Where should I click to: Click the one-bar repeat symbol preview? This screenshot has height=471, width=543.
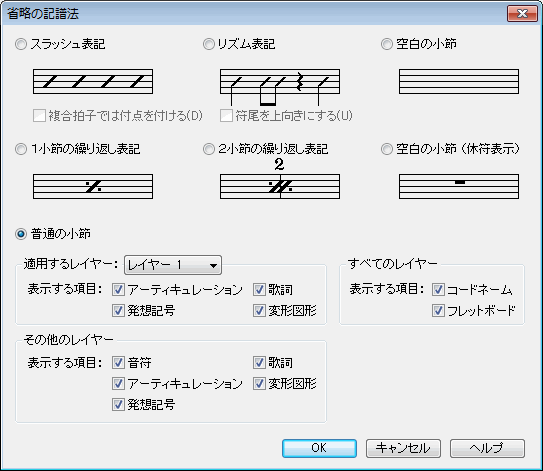93,187
